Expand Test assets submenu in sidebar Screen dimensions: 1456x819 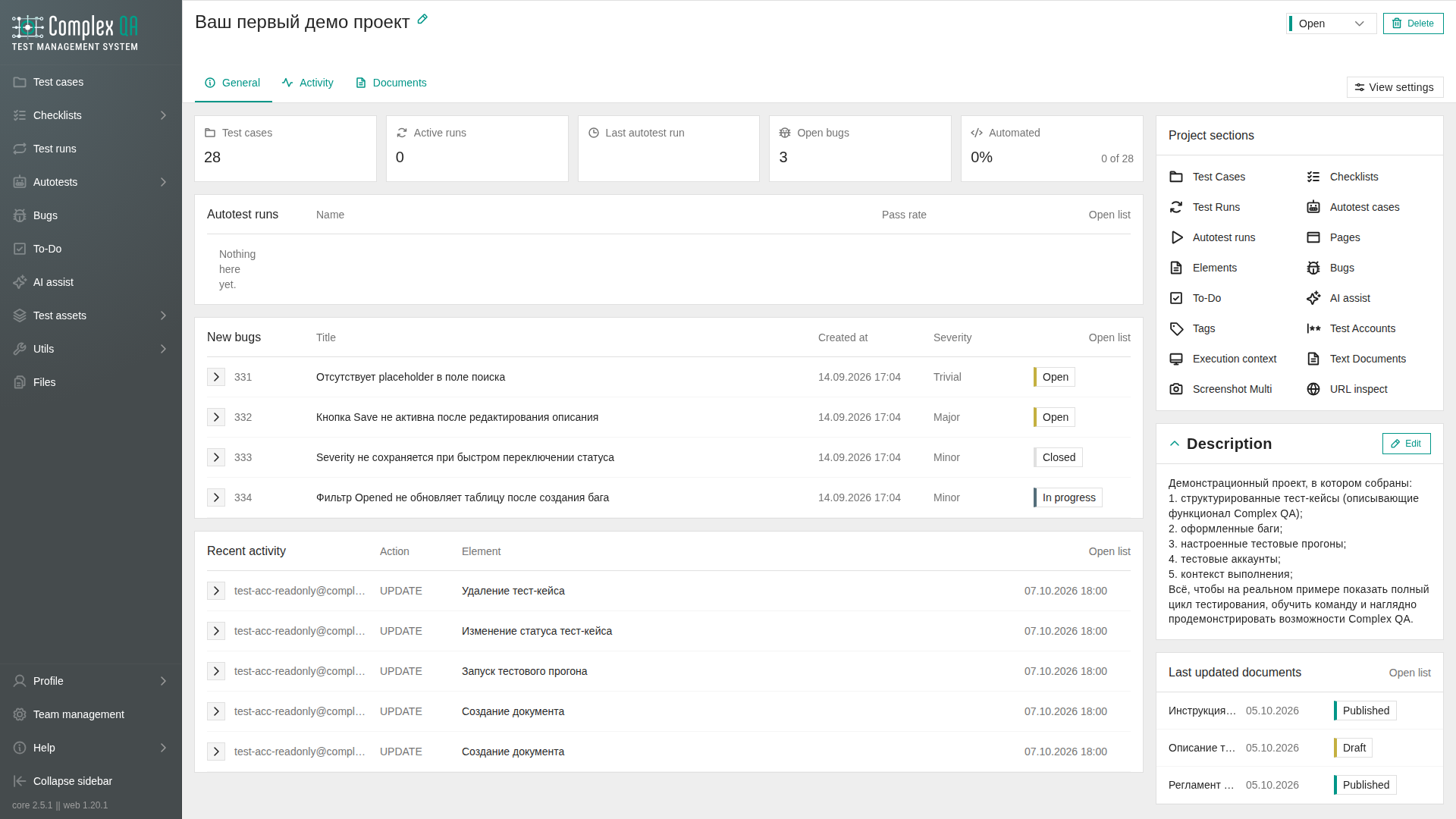[x=163, y=315]
